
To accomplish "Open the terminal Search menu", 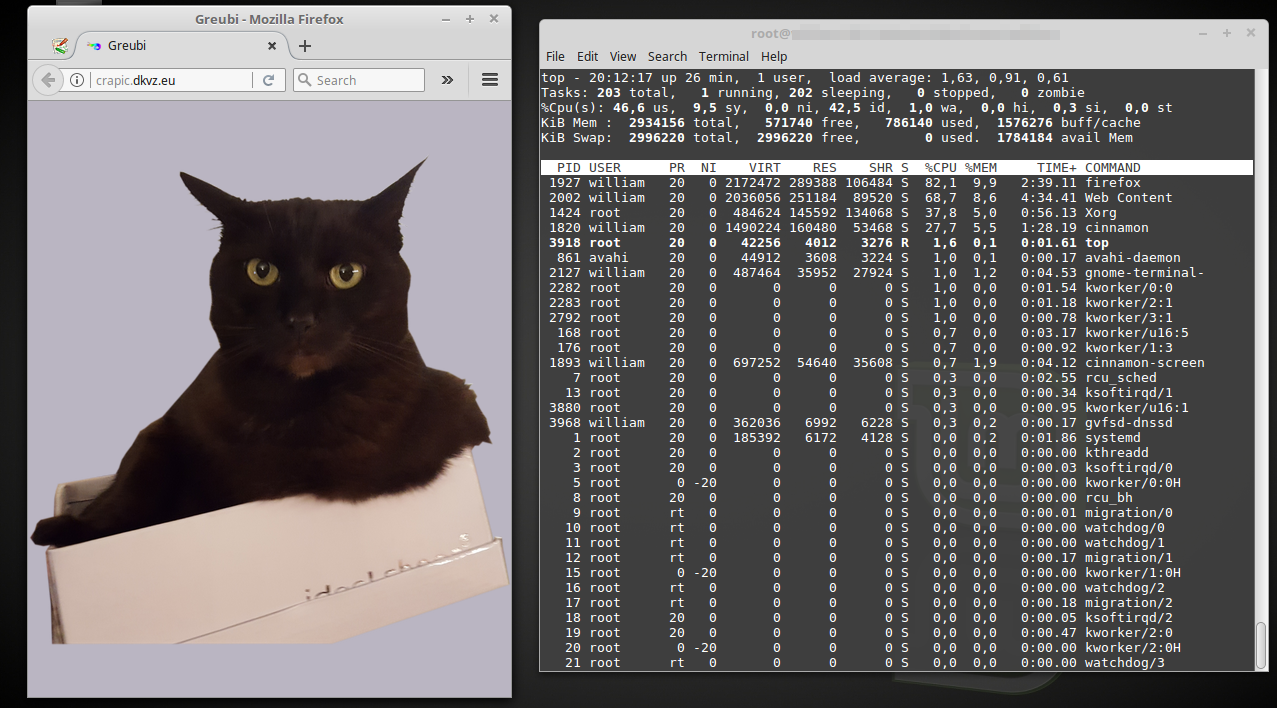I will coord(667,57).
